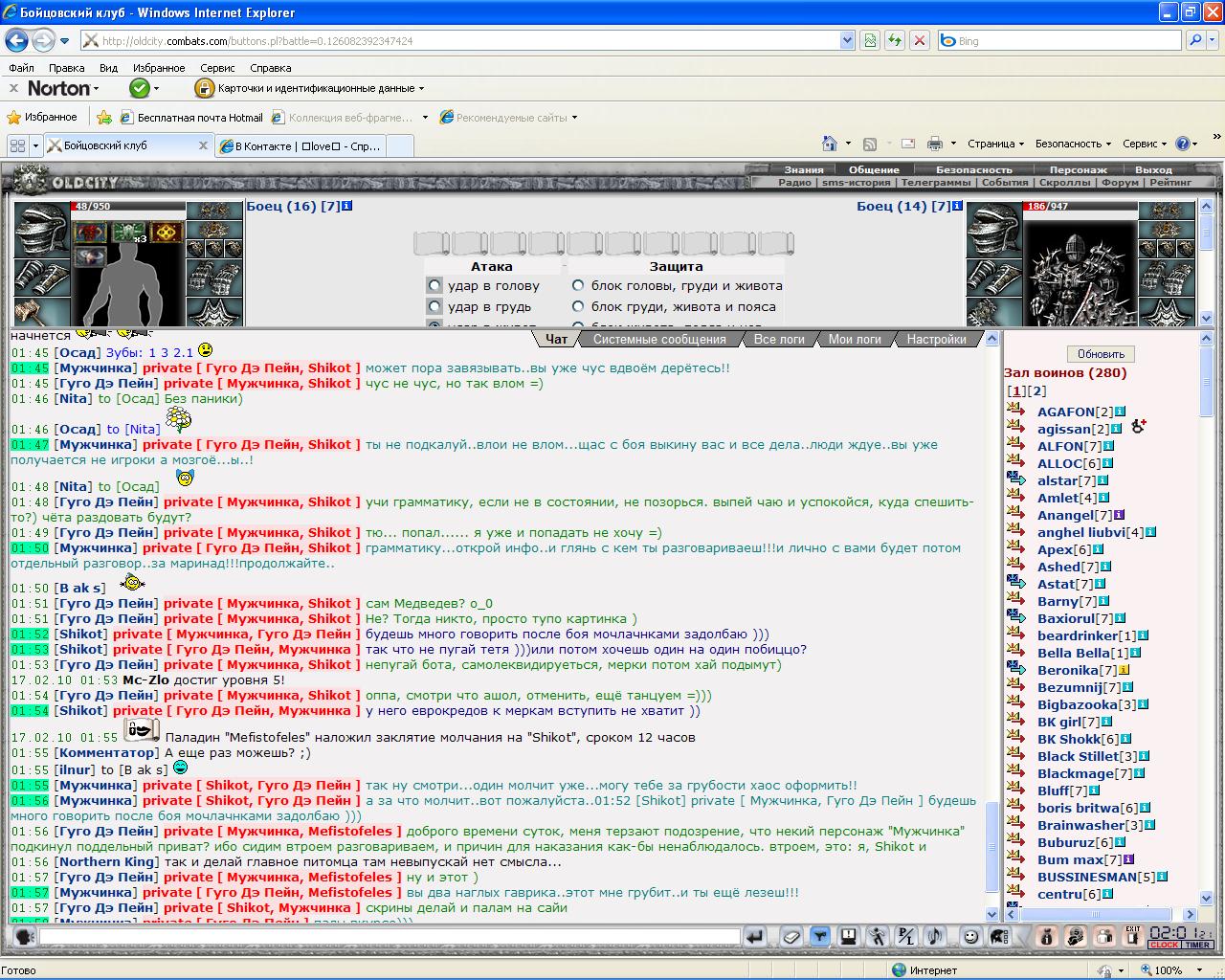Viewport: 1225px width, 980px height.
Task: Open info icon next to AGAFON in the player list
Action: [x=1120, y=412]
